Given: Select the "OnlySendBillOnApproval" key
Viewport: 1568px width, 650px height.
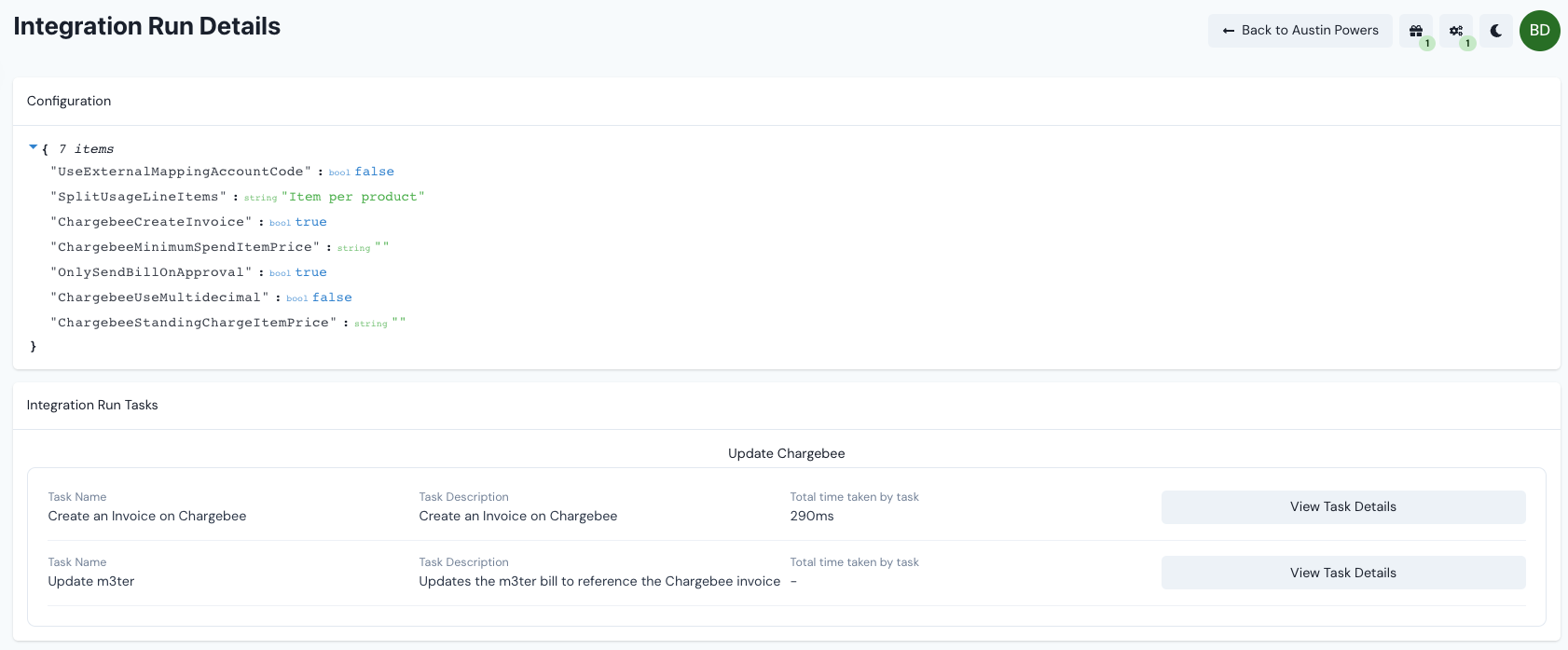Looking at the screenshot, I should coord(151,272).
